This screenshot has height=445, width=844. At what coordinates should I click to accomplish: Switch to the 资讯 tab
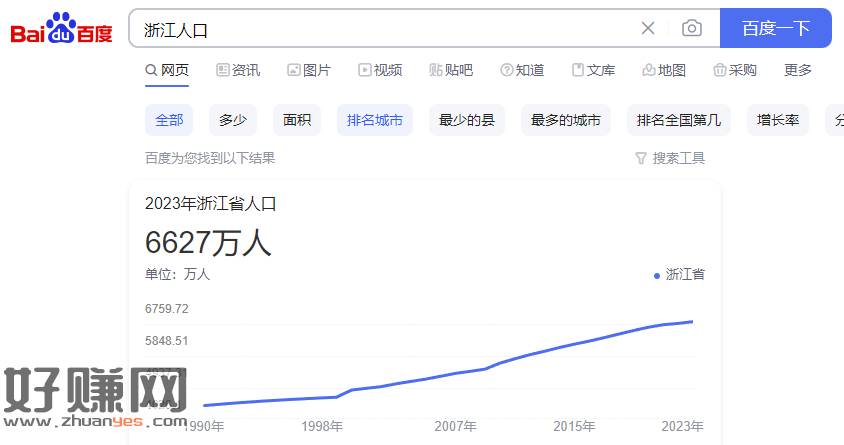pyautogui.click(x=238, y=70)
